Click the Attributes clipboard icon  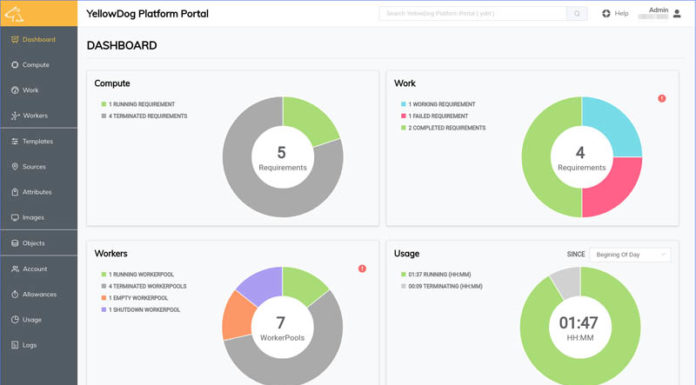[x=15, y=192]
